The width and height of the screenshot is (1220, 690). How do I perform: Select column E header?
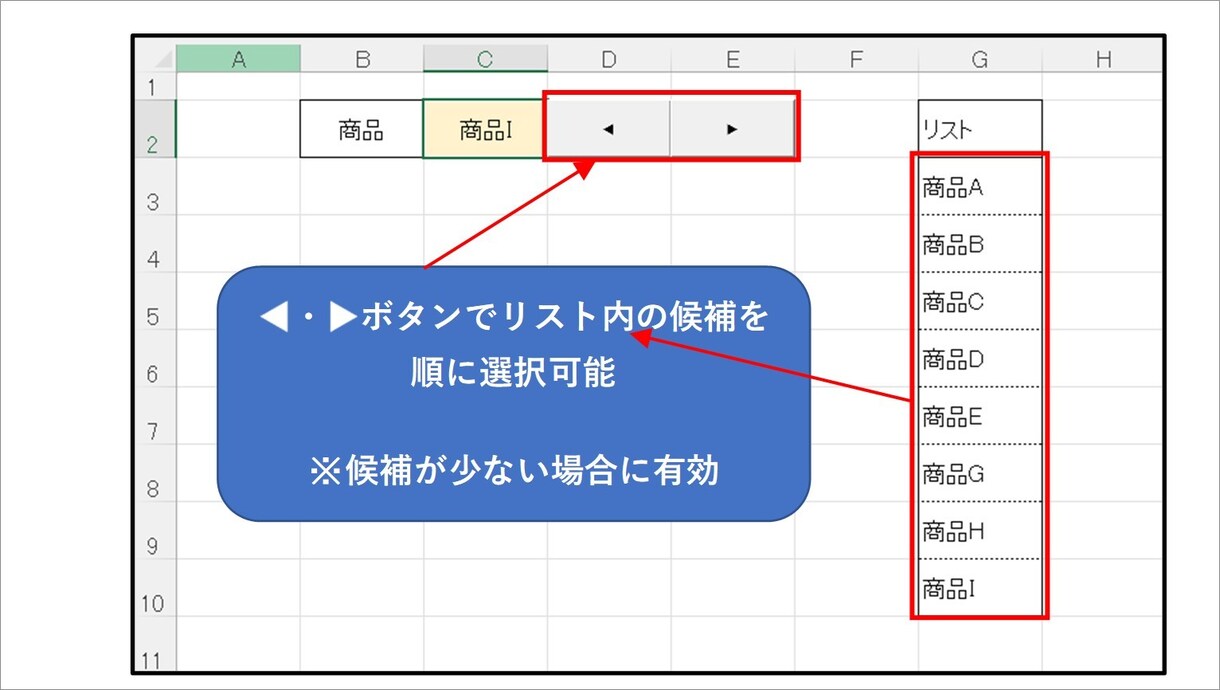click(x=732, y=59)
